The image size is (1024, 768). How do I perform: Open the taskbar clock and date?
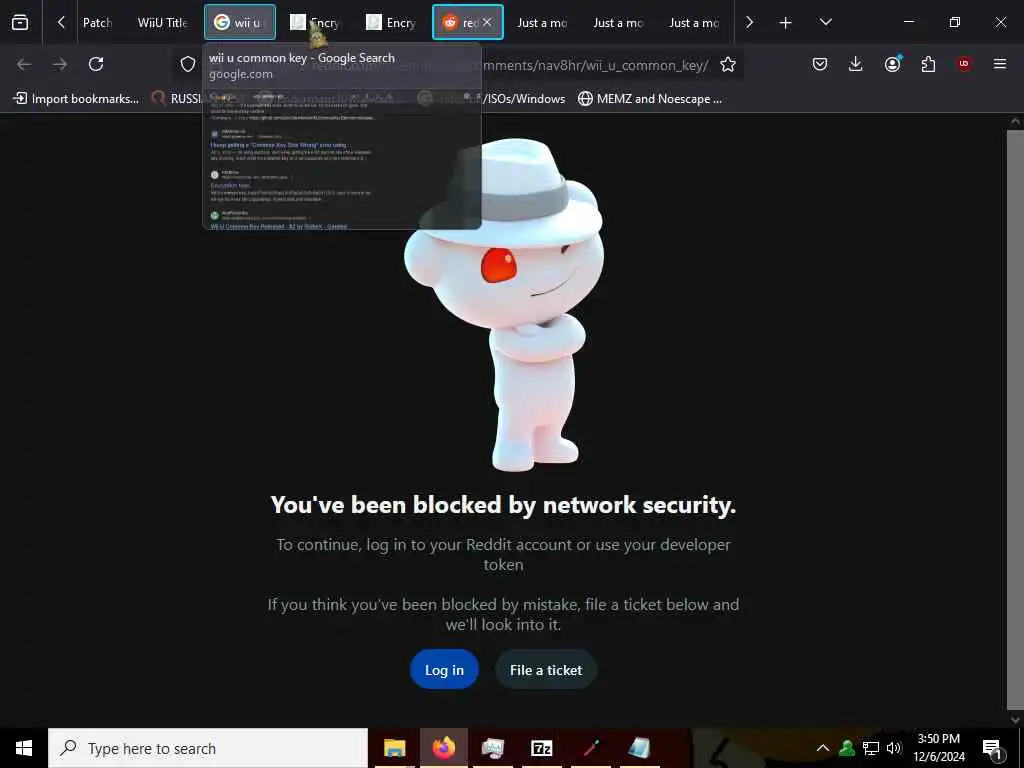coord(938,748)
